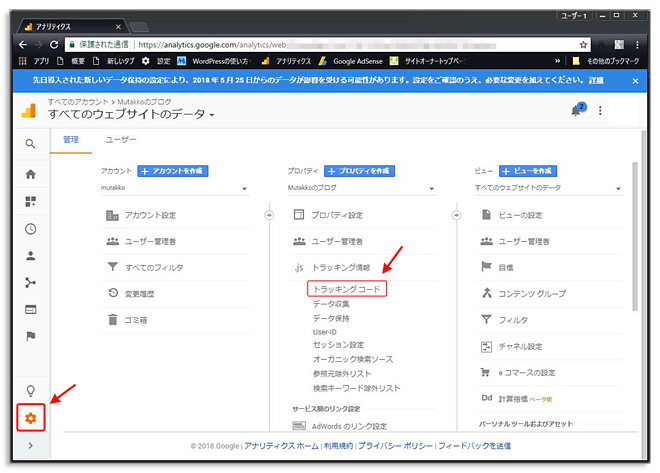Open 検索キーワード除外リスト
The image size is (660, 473).
[x=357, y=388]
